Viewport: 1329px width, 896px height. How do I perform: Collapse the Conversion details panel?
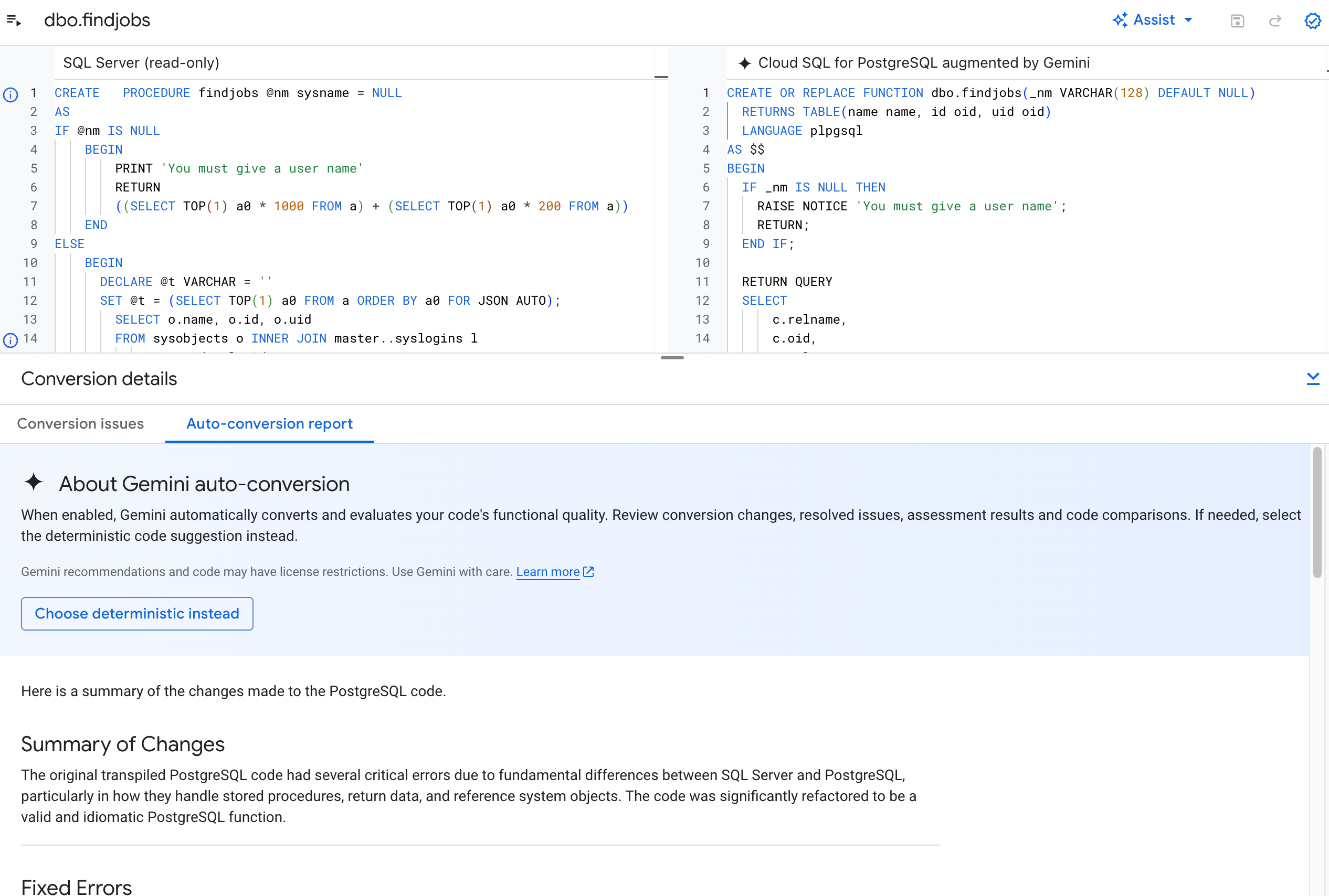click(x=1312, y=378)
